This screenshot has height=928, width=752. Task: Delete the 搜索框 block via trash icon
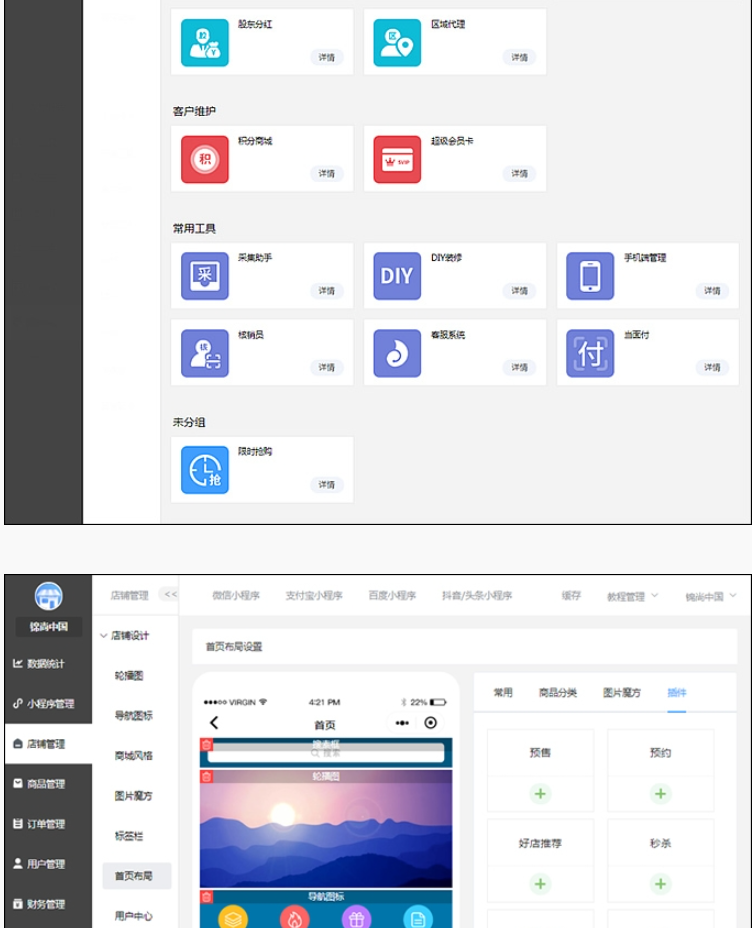pyautogui.click(x=206, y=745)
